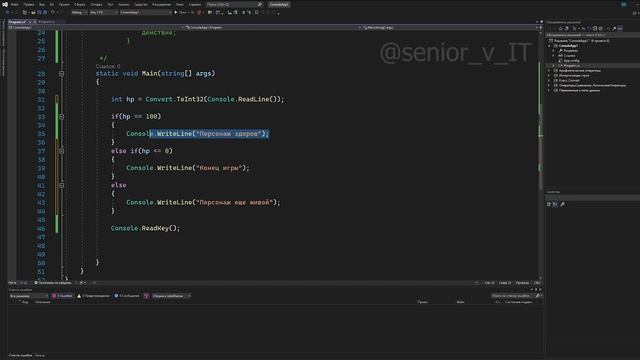This screenshot has height=360, width=640.
Task: Toggle the 0 Сообщения messages filter
Action: (x=127, y=296)
